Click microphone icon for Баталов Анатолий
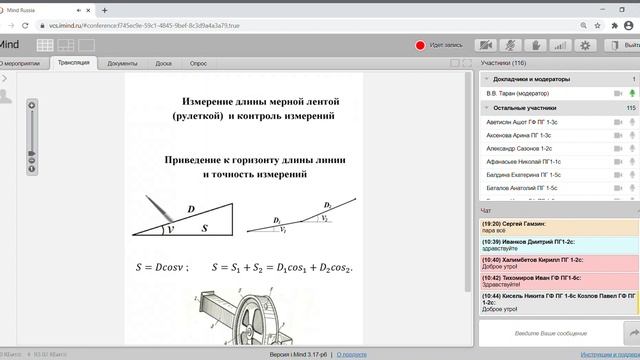The image size is (640, 360). 632,188
